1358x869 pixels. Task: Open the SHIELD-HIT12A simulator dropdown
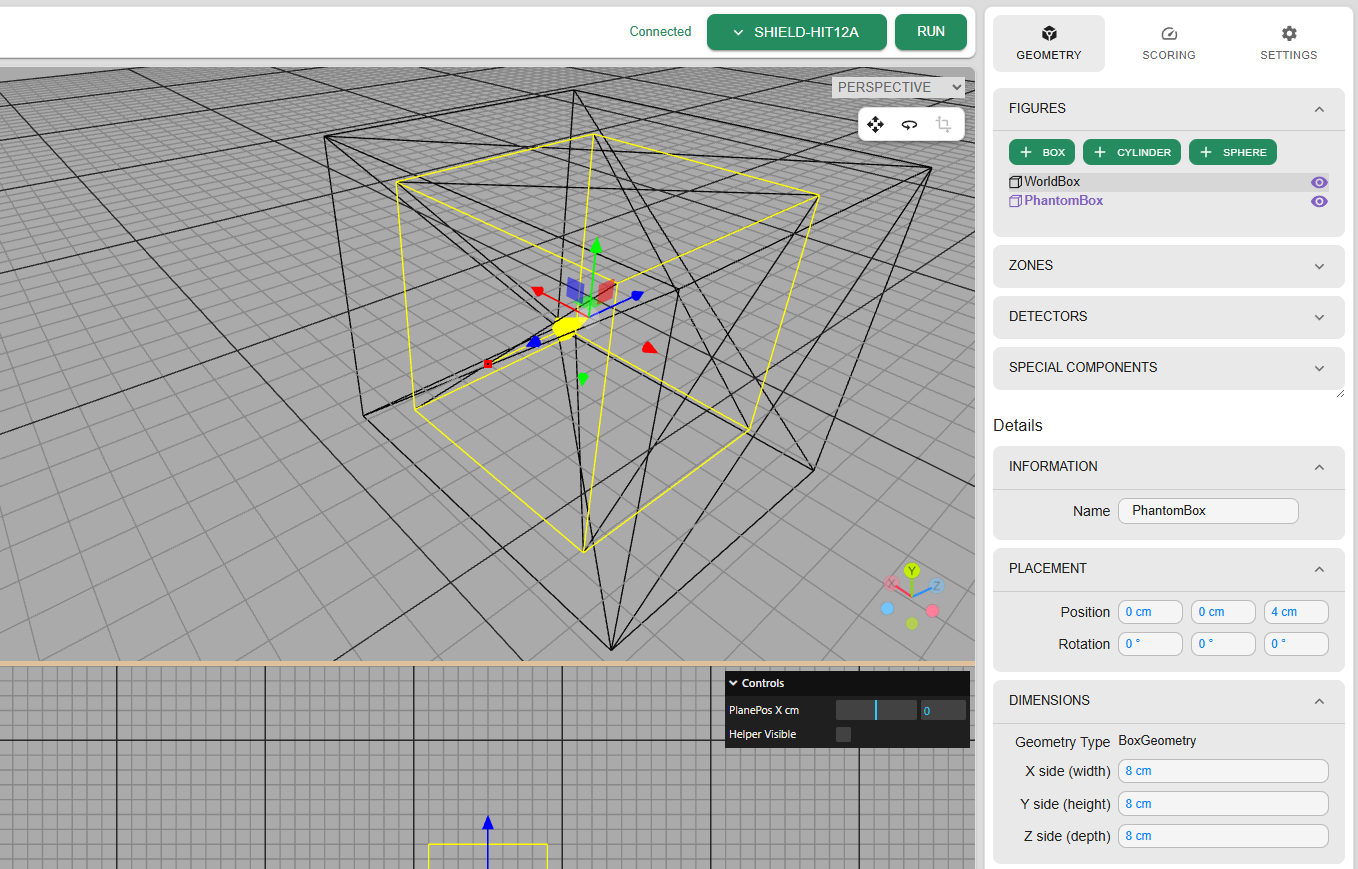click(x=797, y=32)
